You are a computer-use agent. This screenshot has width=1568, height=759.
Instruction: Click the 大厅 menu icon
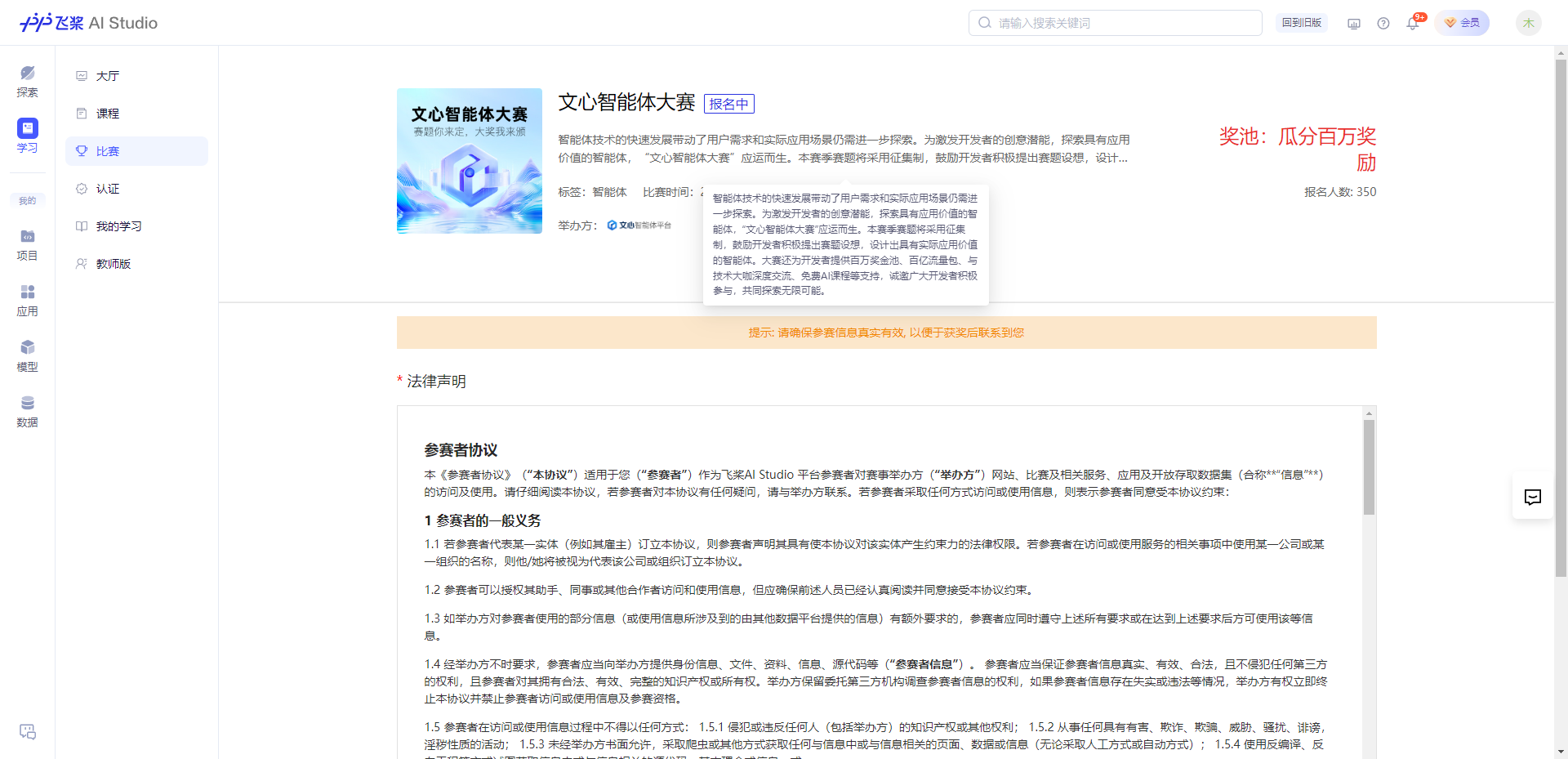[x=82, y=76]
